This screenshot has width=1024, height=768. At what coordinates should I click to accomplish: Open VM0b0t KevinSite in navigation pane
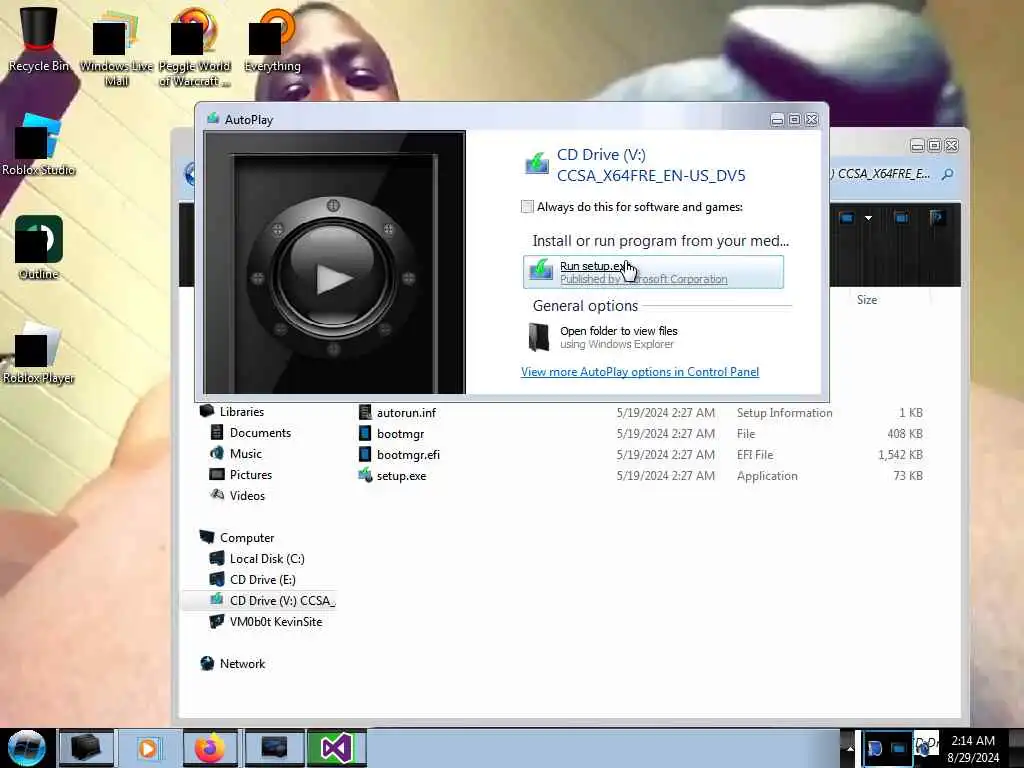(x=276, y=622)
